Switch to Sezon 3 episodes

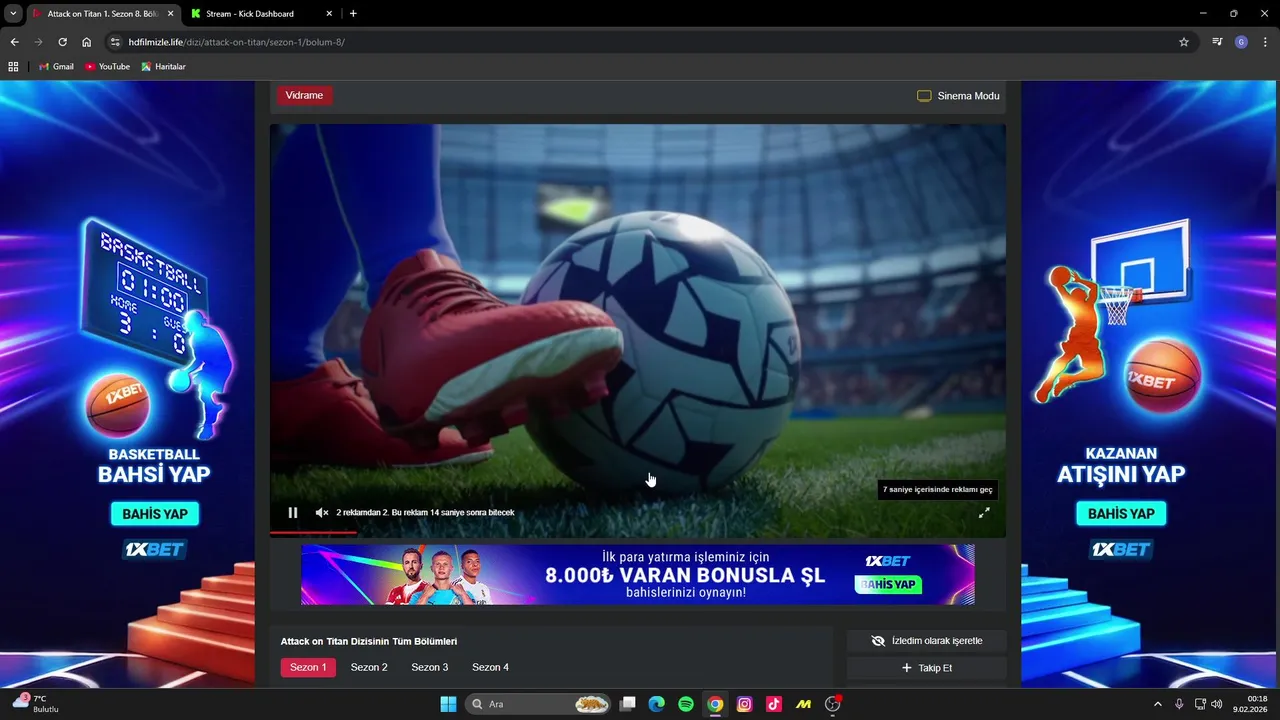coord(430,667)
